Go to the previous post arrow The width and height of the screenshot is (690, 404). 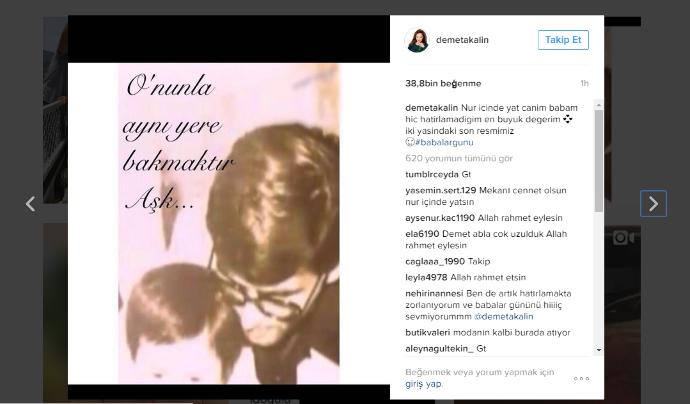tap(30, 204)
